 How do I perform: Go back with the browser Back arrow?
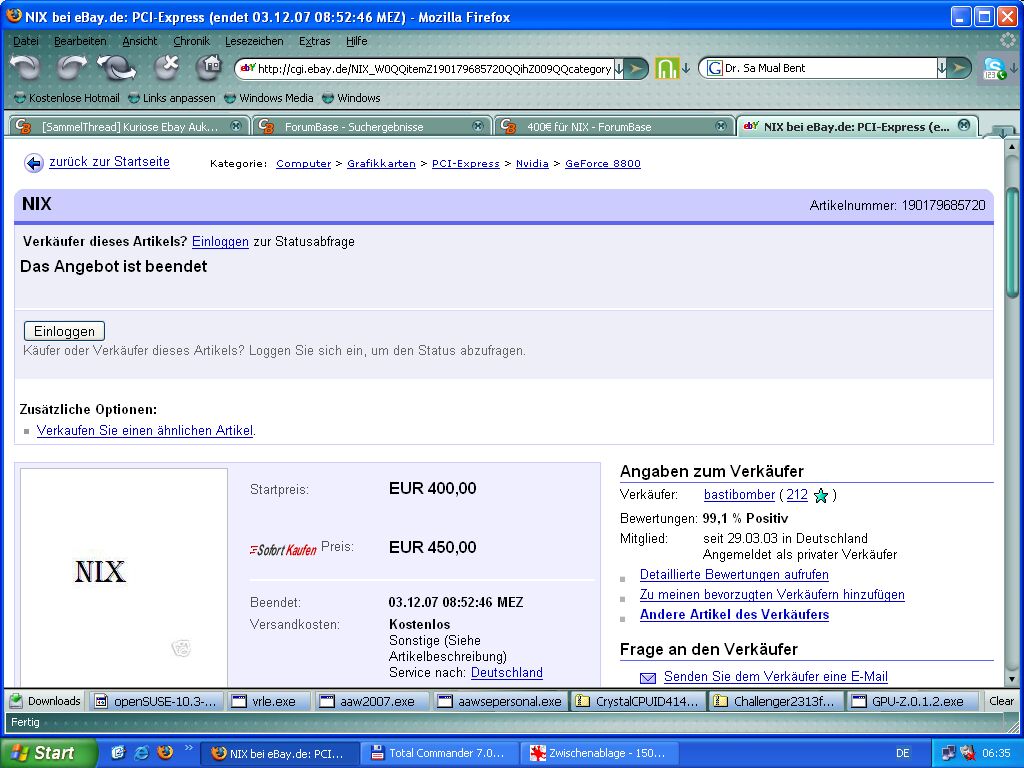[x=25, y=67]
